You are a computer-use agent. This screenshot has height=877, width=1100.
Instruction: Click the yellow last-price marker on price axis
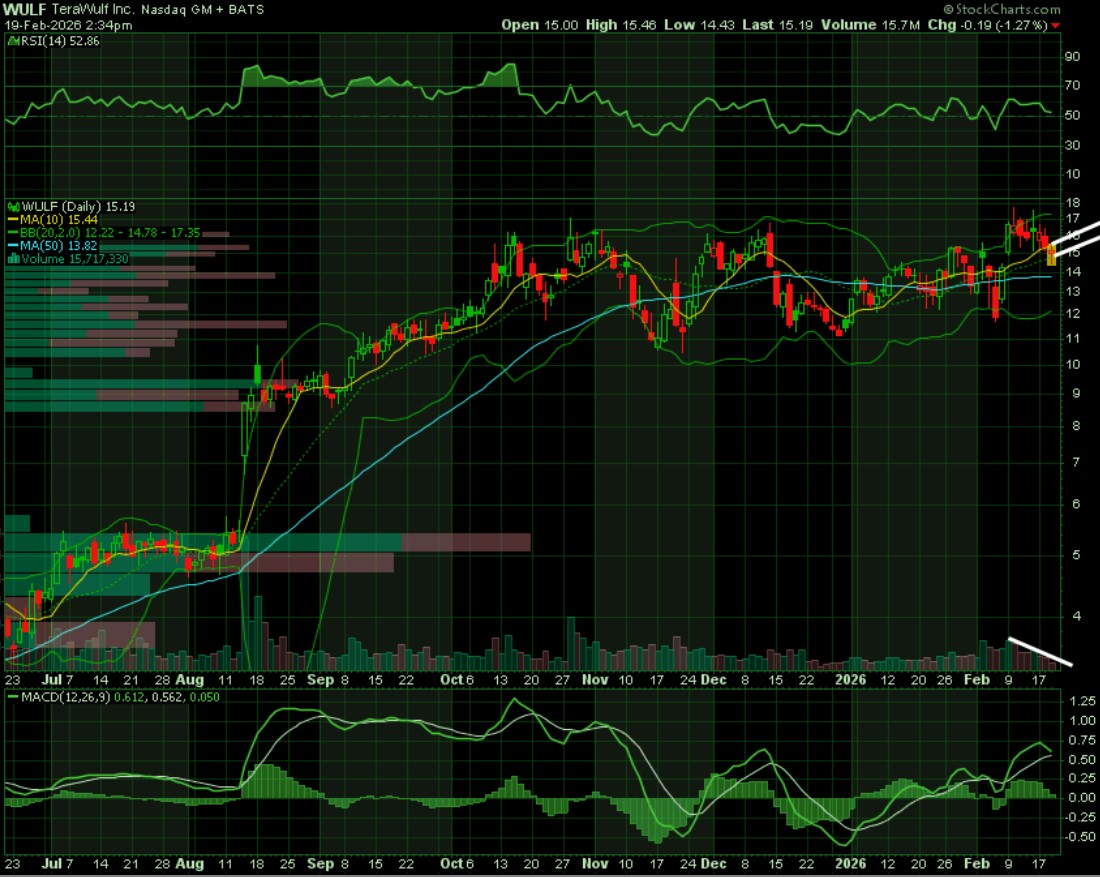[x=1051, y=256]
